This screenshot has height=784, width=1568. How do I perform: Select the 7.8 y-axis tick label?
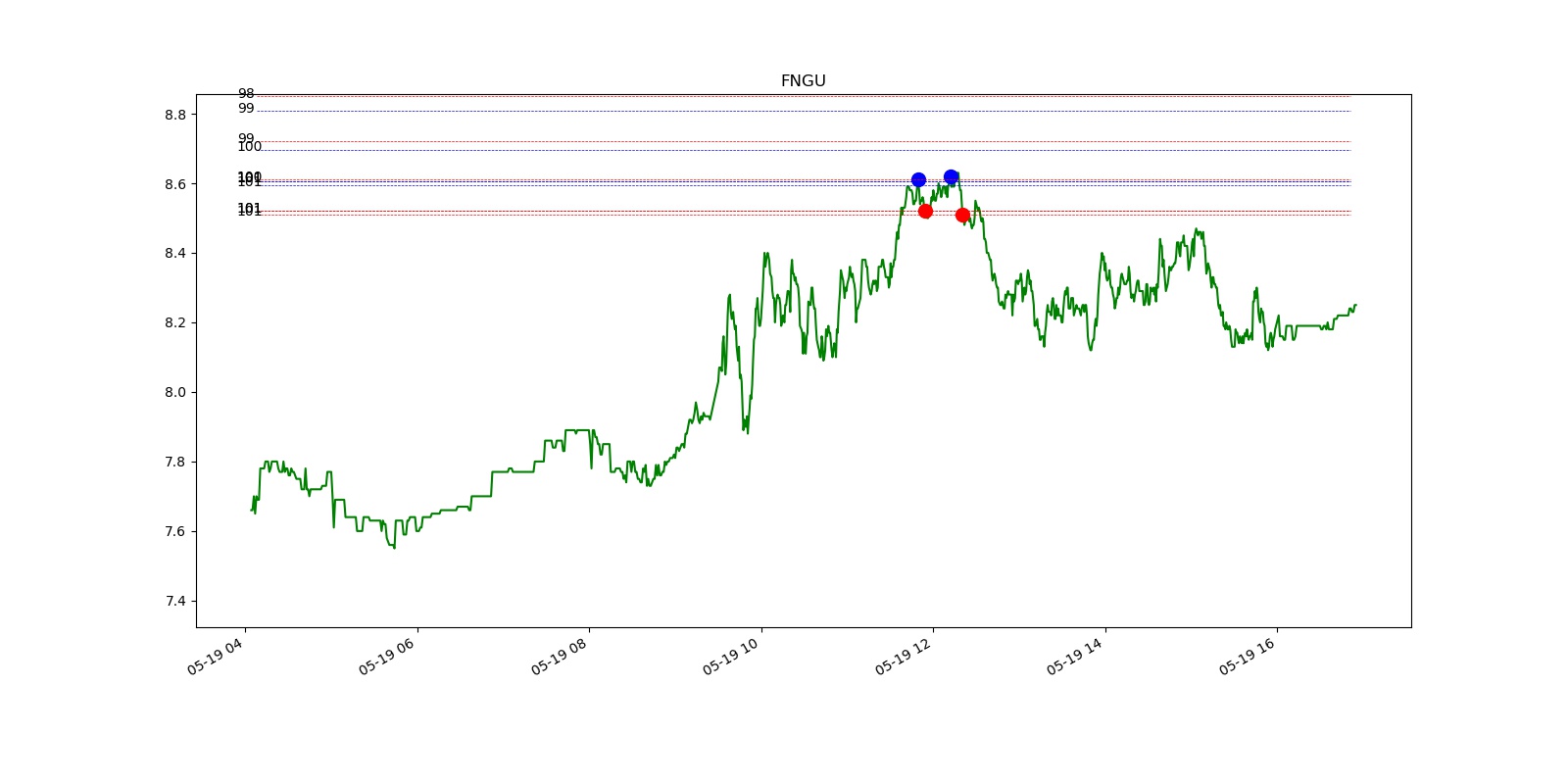pos(175,463)
